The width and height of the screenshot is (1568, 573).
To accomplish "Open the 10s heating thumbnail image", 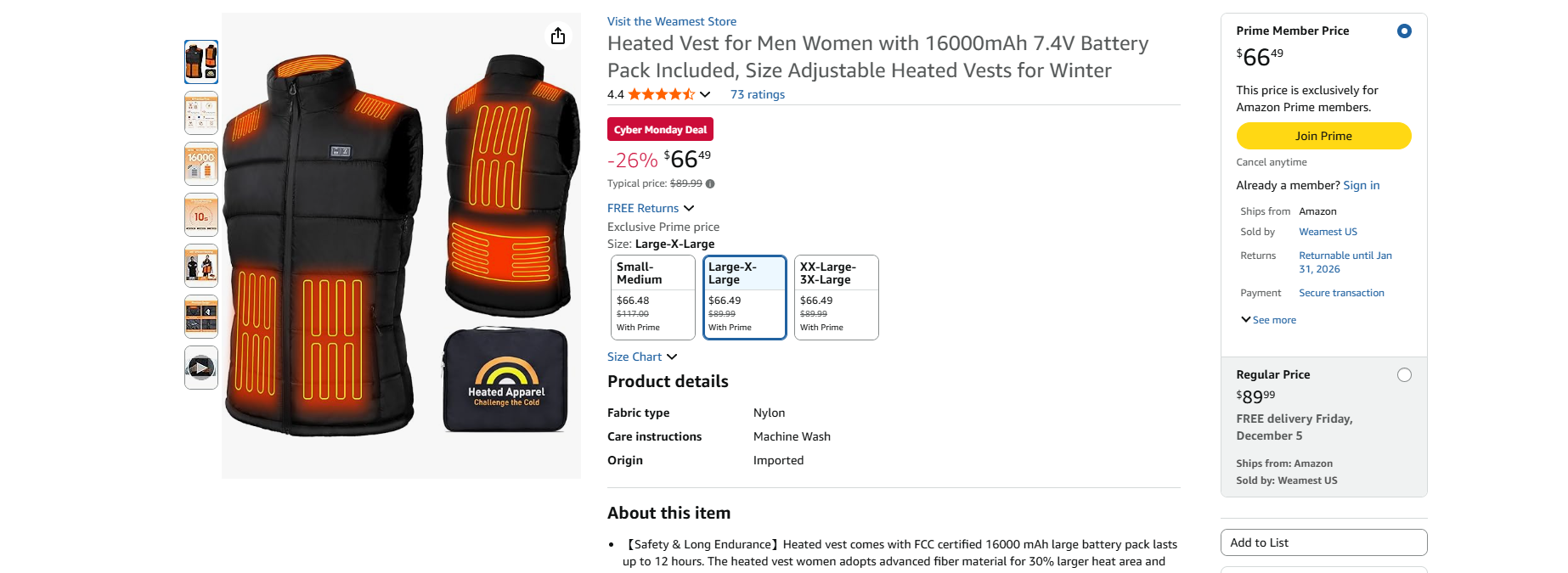I will (x=201, y=215).
